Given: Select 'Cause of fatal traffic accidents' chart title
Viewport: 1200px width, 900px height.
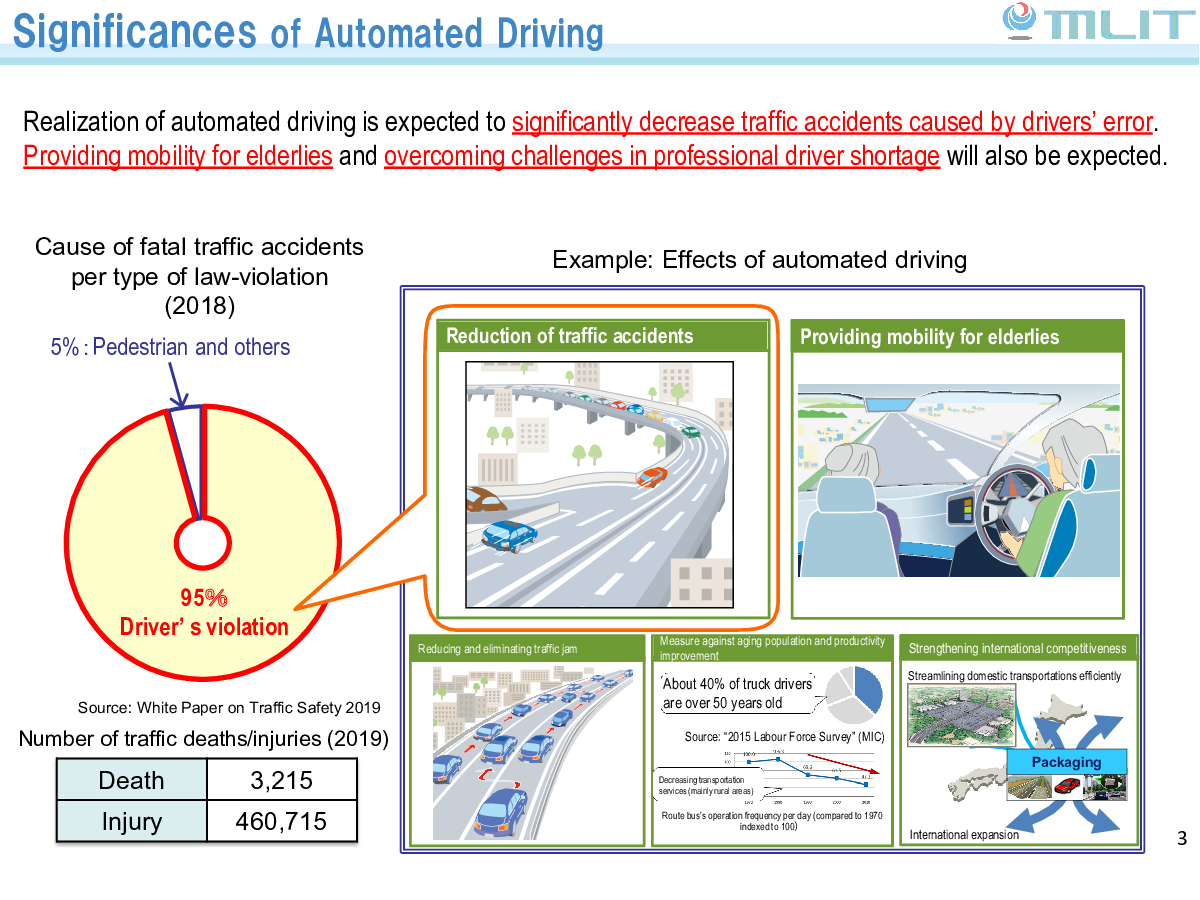Looking at the screenshot, I should 199,275.
